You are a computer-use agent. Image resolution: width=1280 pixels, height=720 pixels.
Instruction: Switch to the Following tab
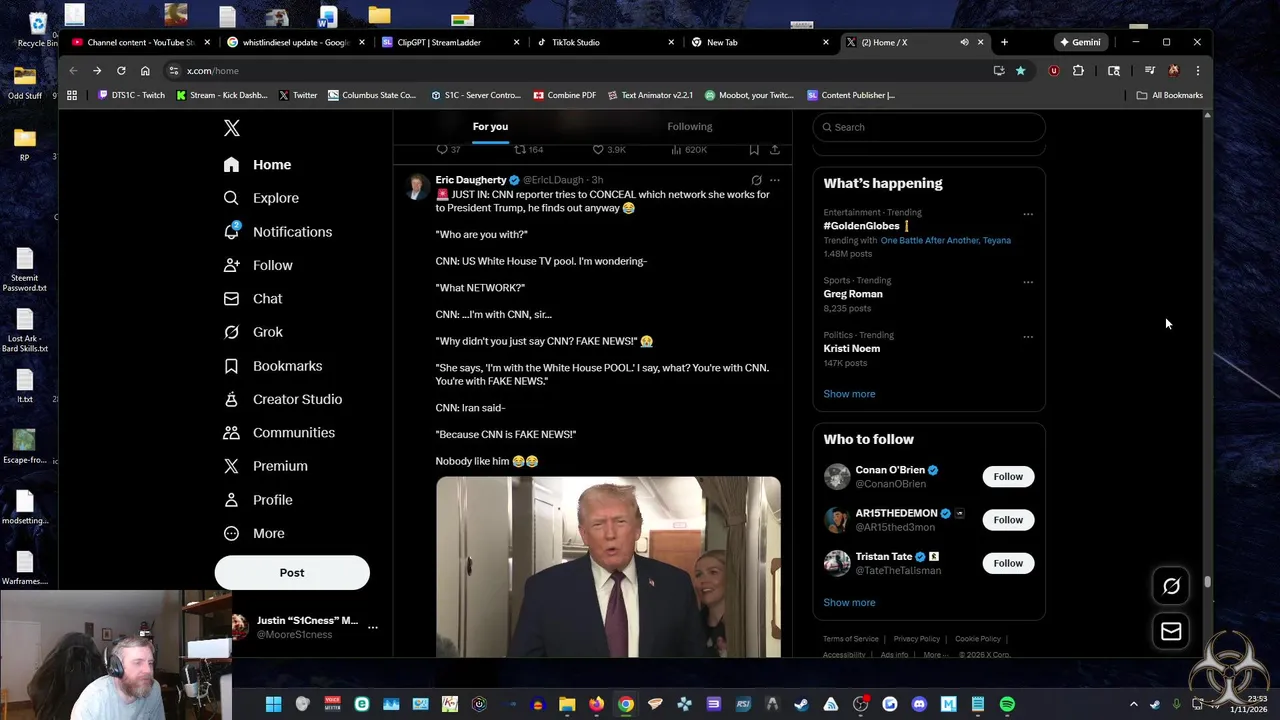point(690,126)
